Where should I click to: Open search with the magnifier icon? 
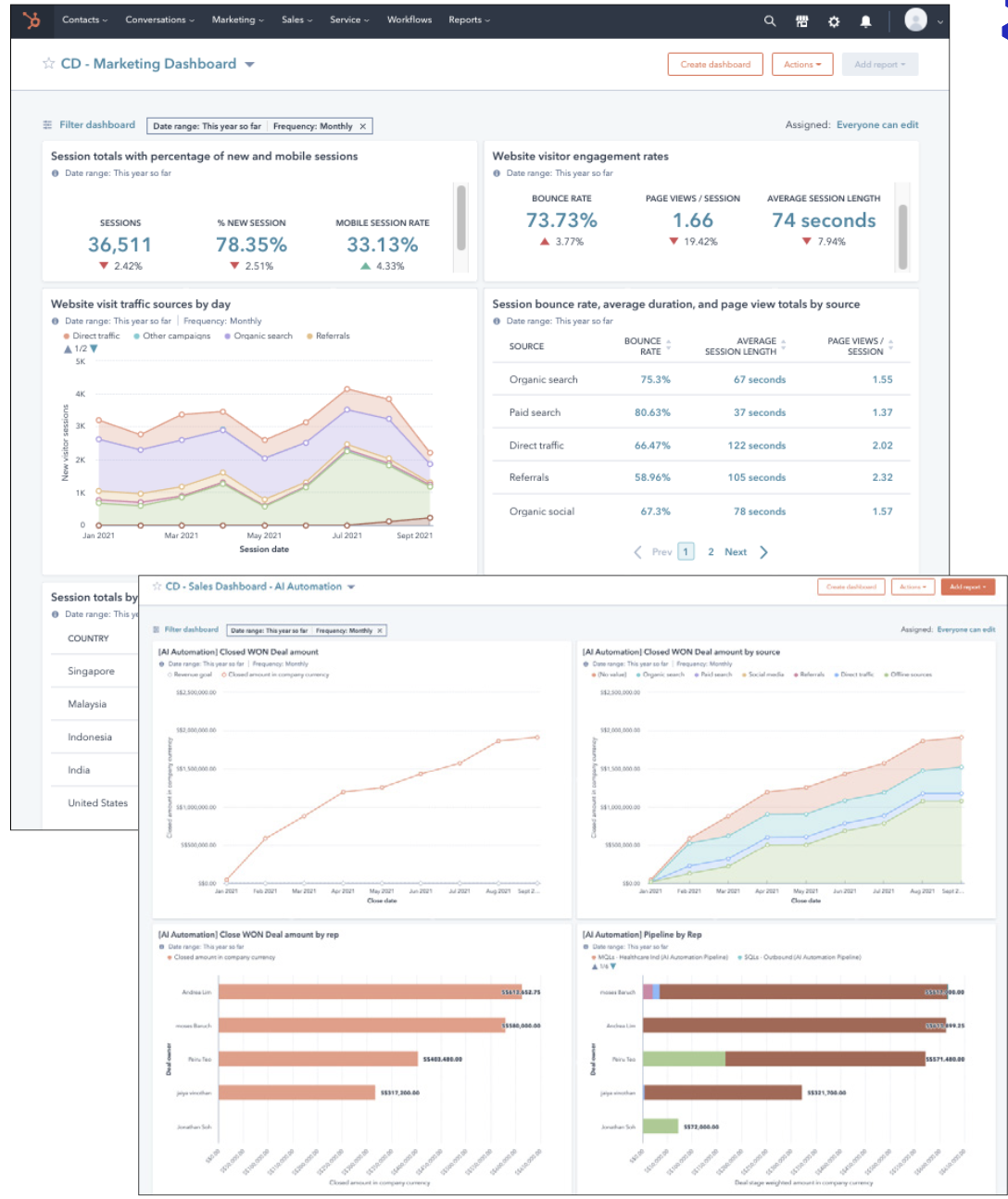tap(770, 20)
